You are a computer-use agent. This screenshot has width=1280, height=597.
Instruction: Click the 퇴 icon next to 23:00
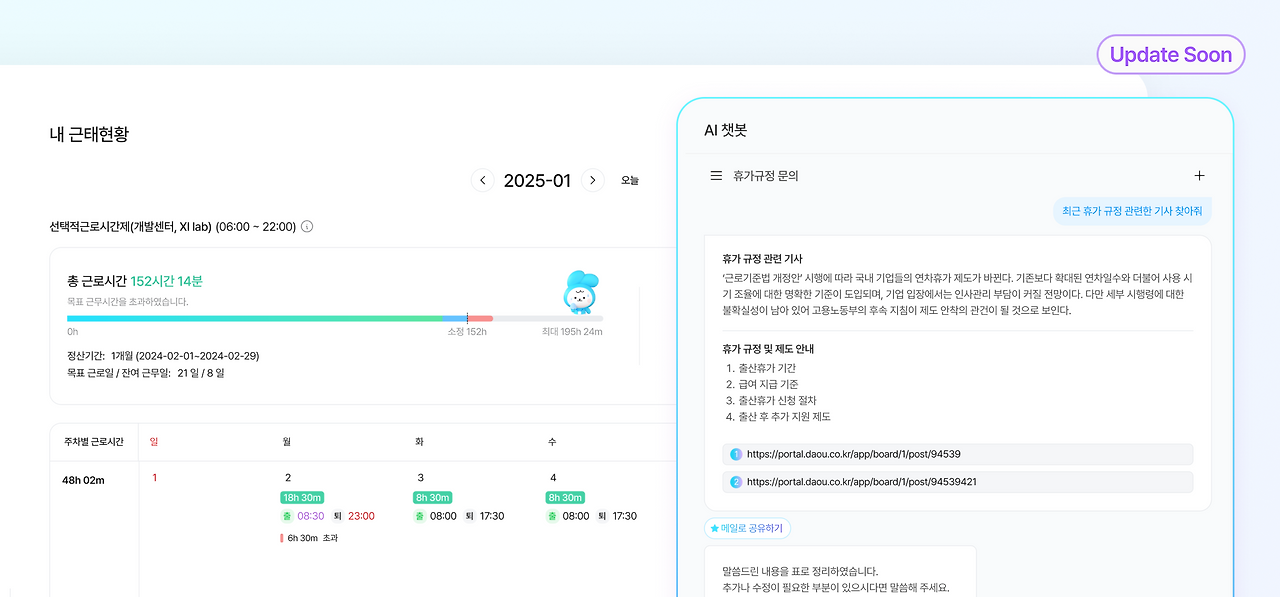point(338,516)
